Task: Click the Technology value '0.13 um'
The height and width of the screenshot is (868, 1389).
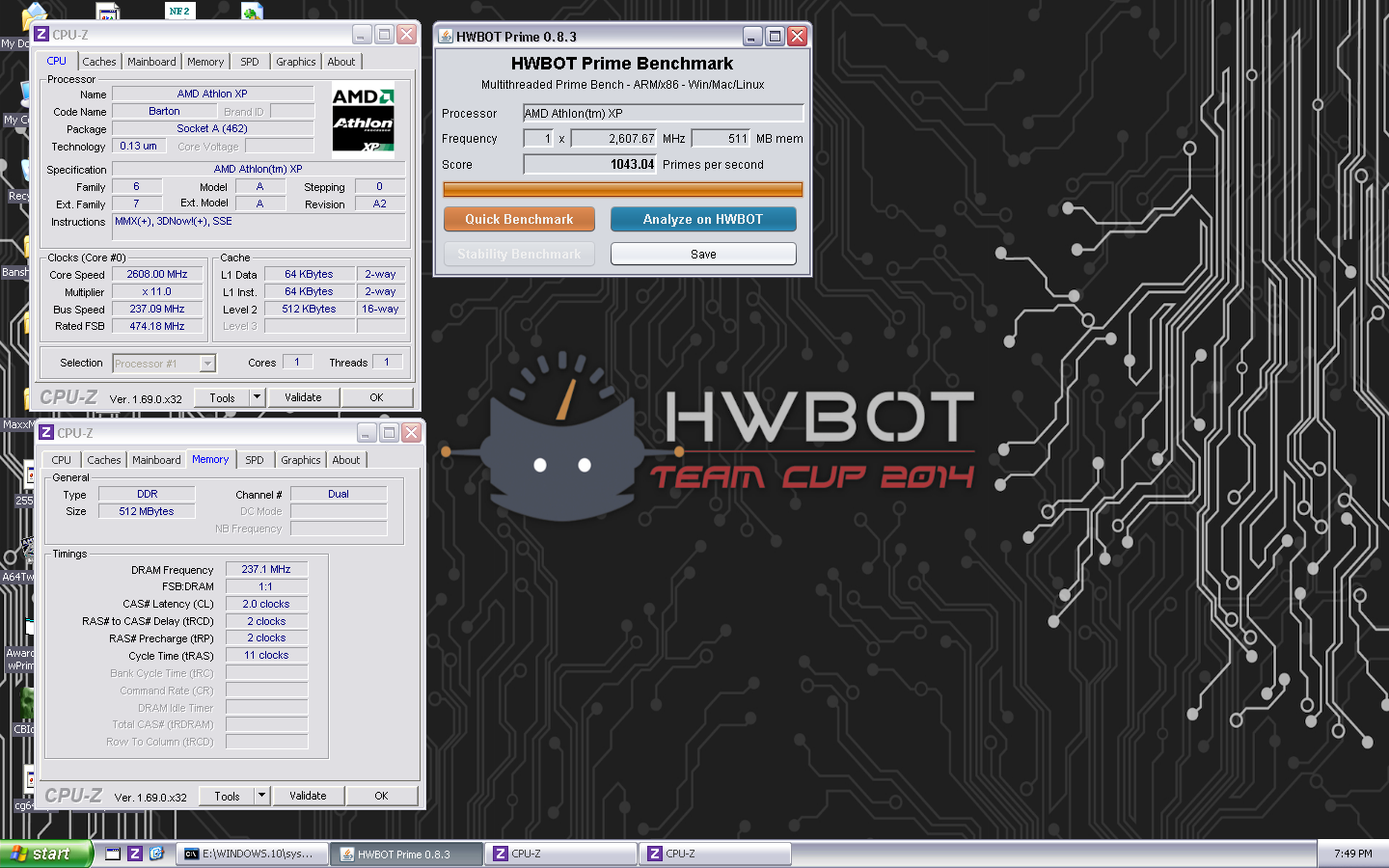Action: 139,147
